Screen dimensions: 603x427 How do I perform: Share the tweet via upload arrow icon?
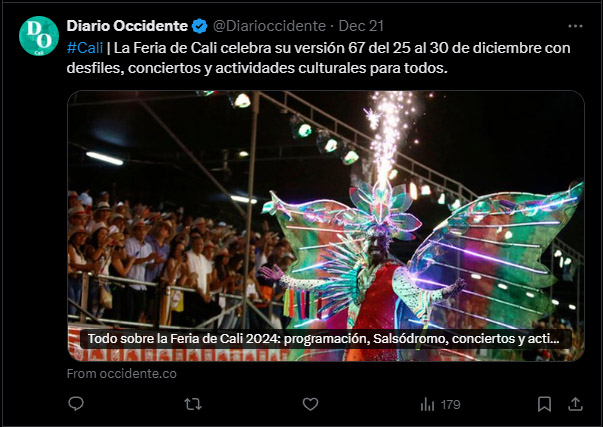575,404
